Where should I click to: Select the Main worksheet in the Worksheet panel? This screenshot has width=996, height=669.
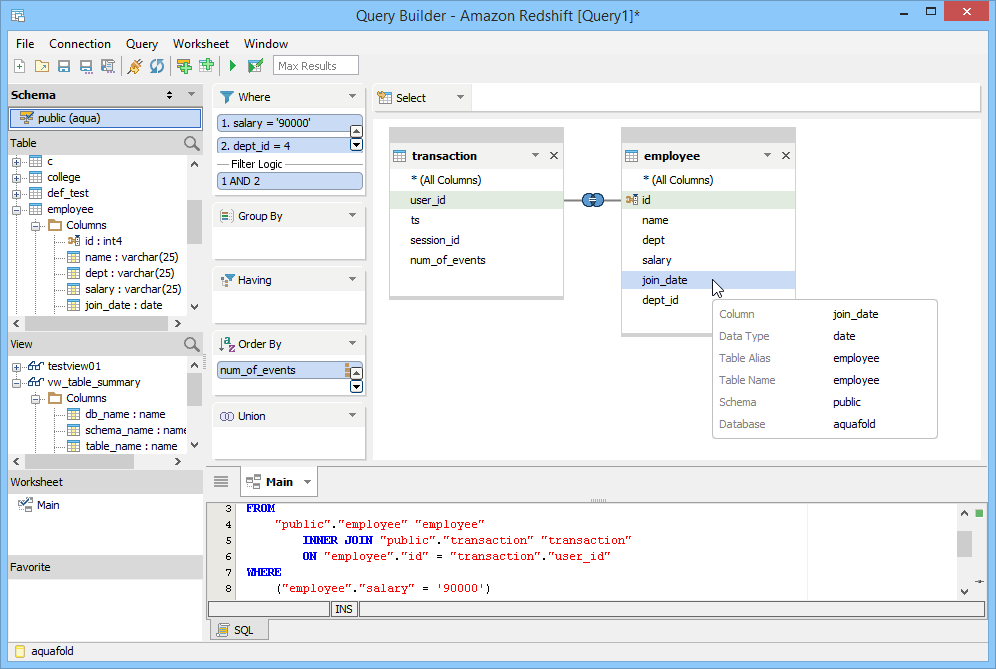click(x=48, y=505)
